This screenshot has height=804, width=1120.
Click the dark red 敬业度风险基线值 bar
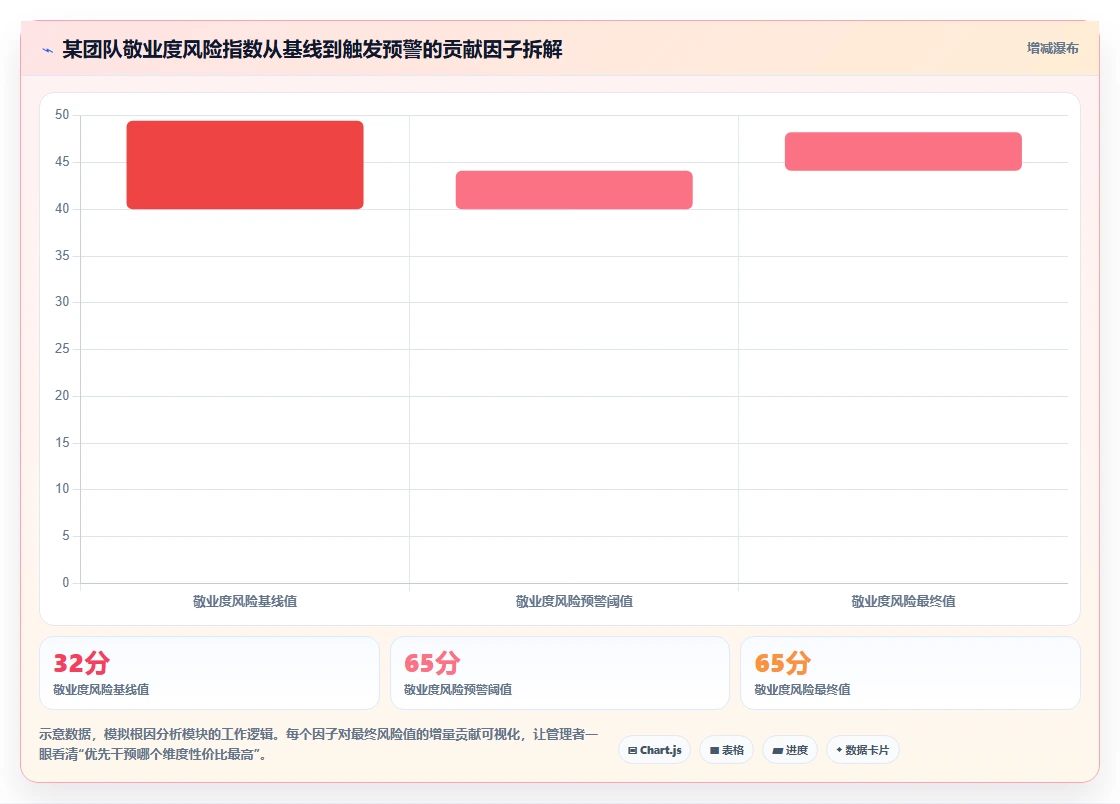tap(245, 165)
